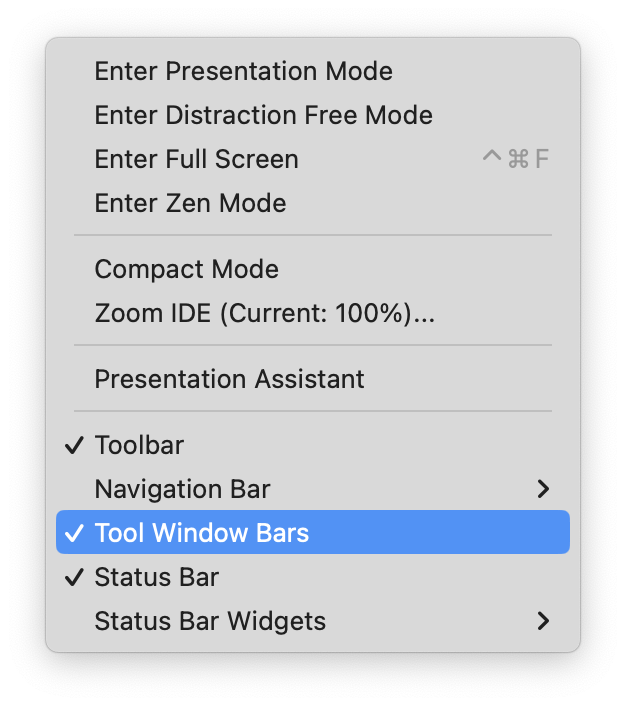626x706 pixels.
Task: Choose Enter Distraction Free Mode
Action: (x=263, y=116)
